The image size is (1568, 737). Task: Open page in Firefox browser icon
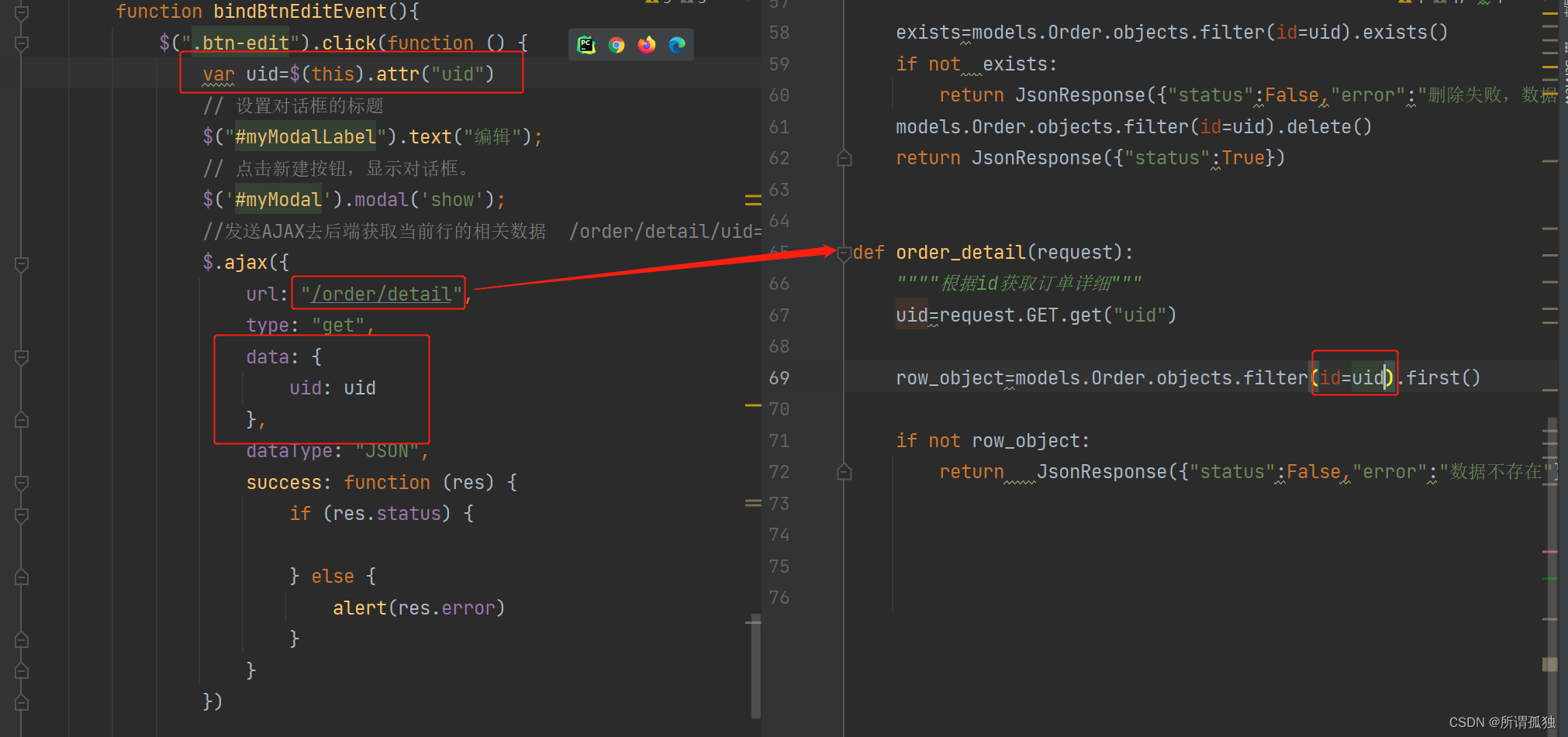tap(647, 45)
